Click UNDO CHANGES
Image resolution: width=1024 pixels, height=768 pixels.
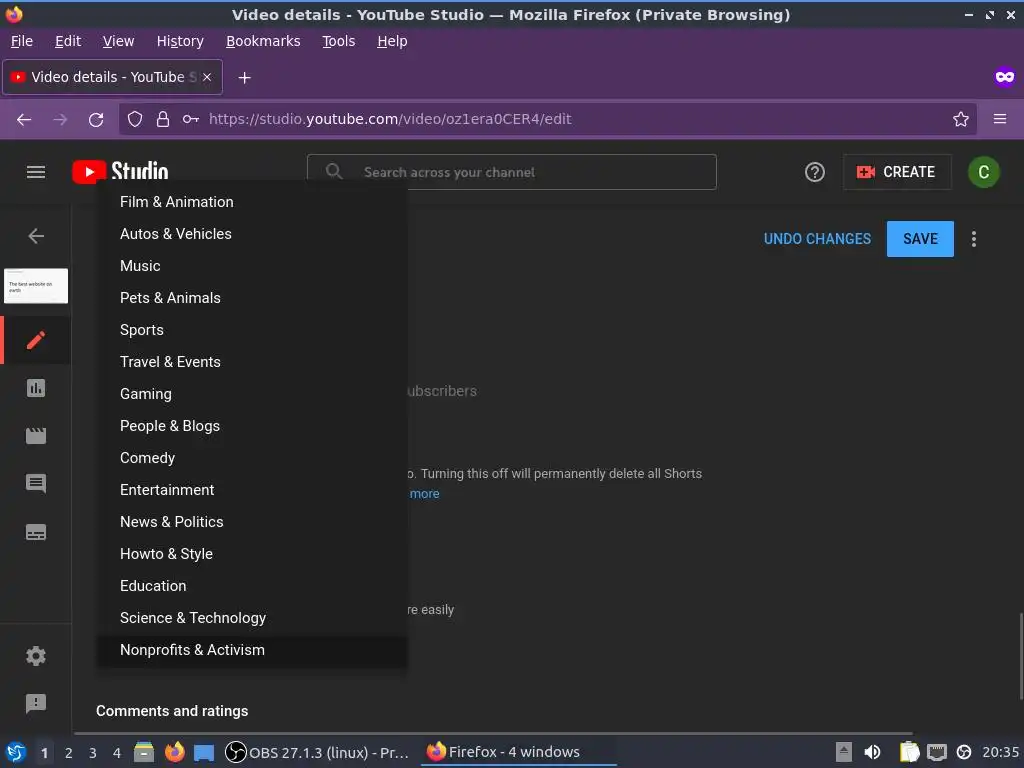pyautogui.click(x=817, y=239)
